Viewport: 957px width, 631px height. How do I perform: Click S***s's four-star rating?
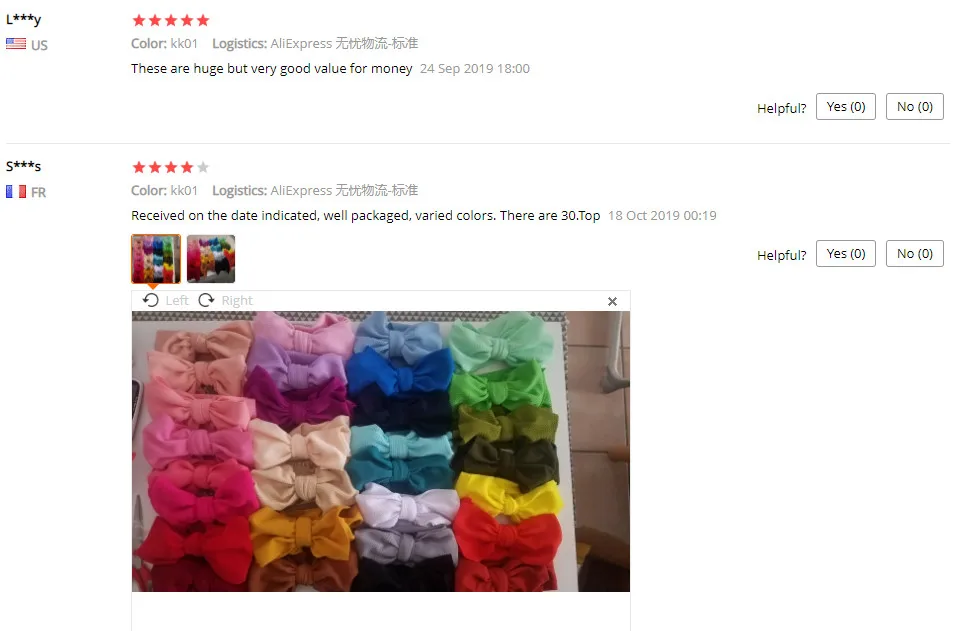tap(171, 167)
